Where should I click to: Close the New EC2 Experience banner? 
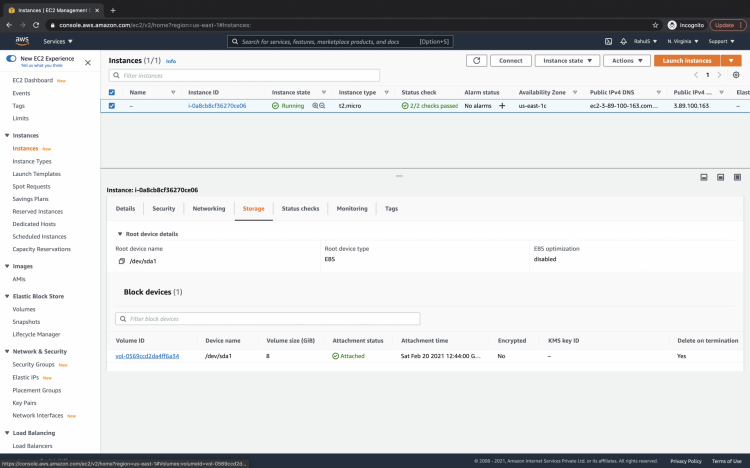pyautogui.click(x=88, y=63)
